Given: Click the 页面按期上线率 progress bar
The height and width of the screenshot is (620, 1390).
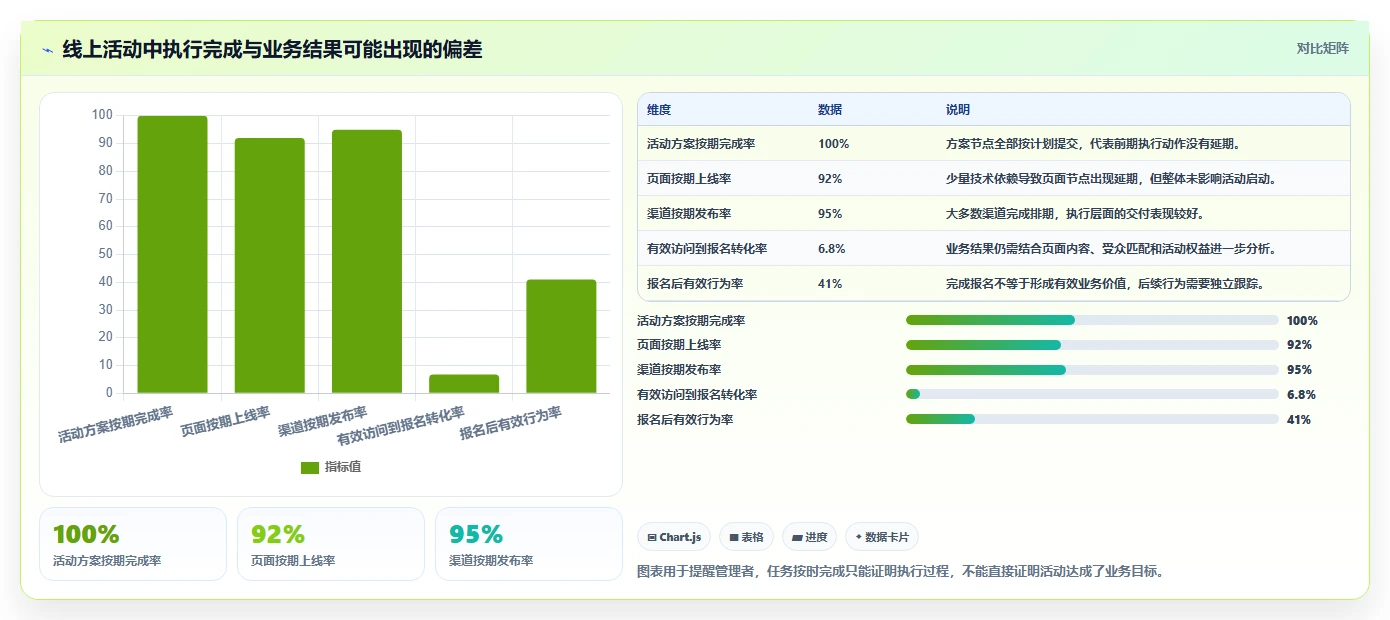Looking at the screenshot, I should [x=1092, y=345].
